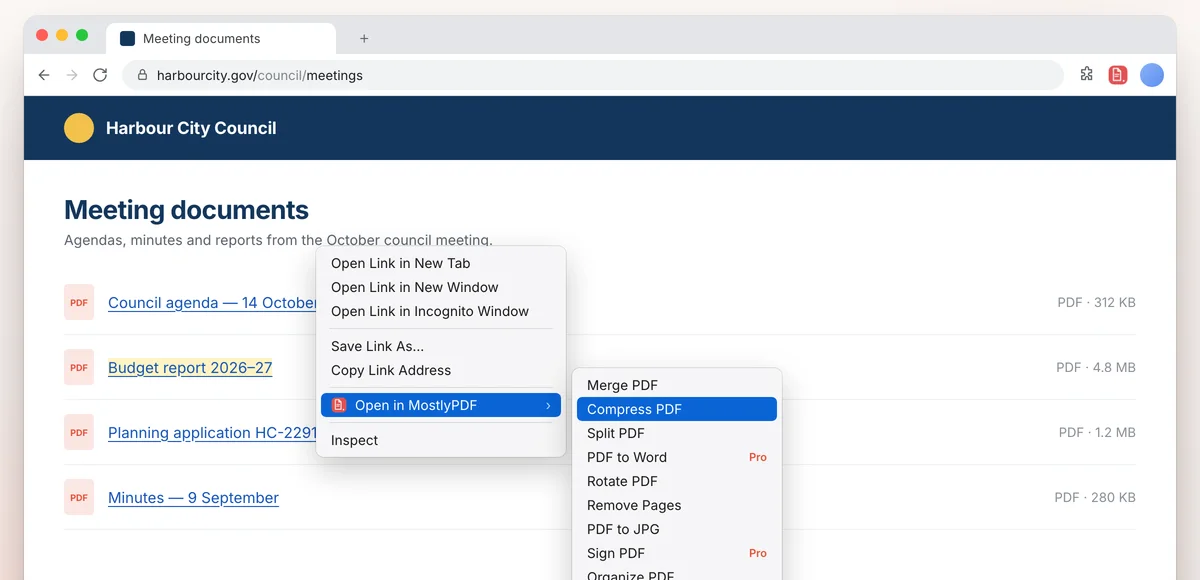Click the Harbour City Council header title
The image size is (1200, 580).
(191, 128)
